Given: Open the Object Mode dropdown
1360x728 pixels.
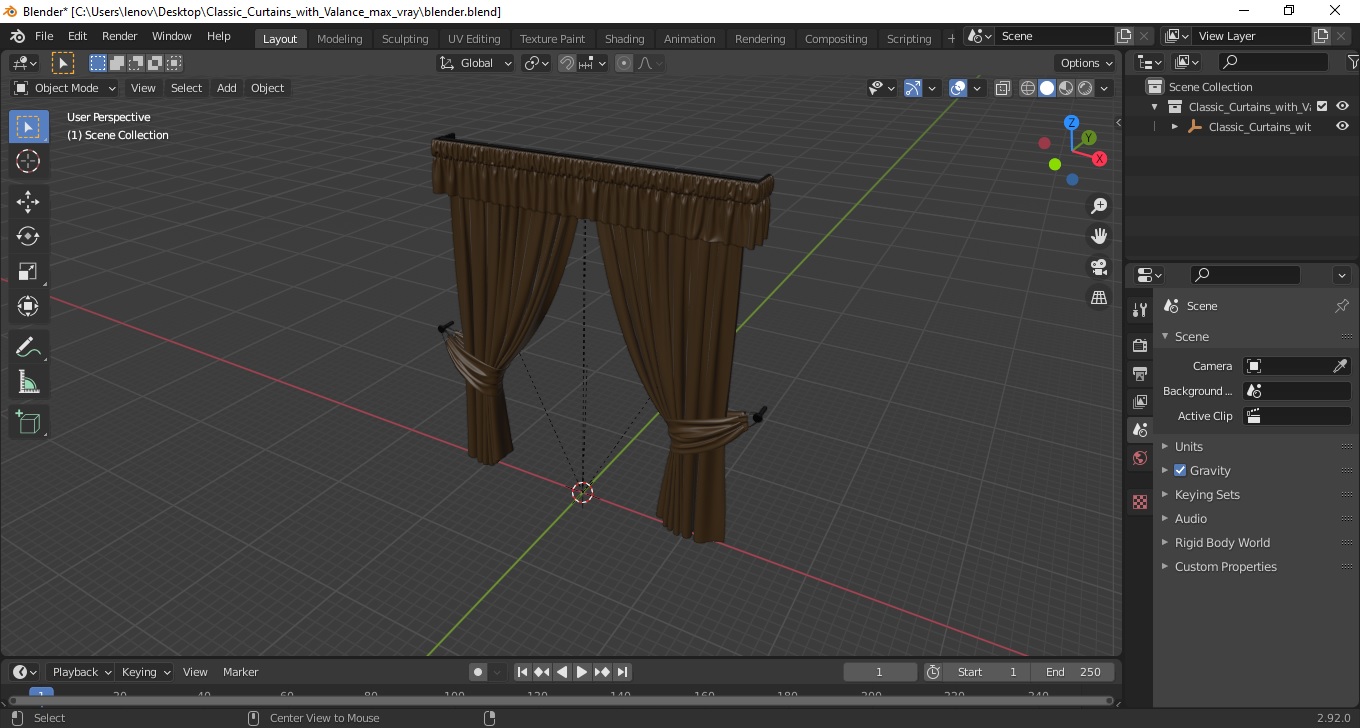Looking at the screenshot, I should pyautogui.click(x=65, y=88).
